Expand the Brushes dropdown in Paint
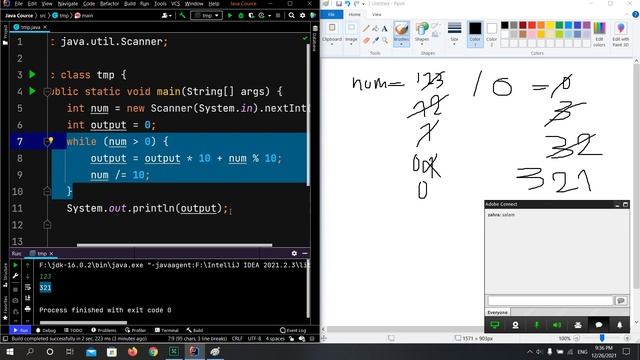 402,44
